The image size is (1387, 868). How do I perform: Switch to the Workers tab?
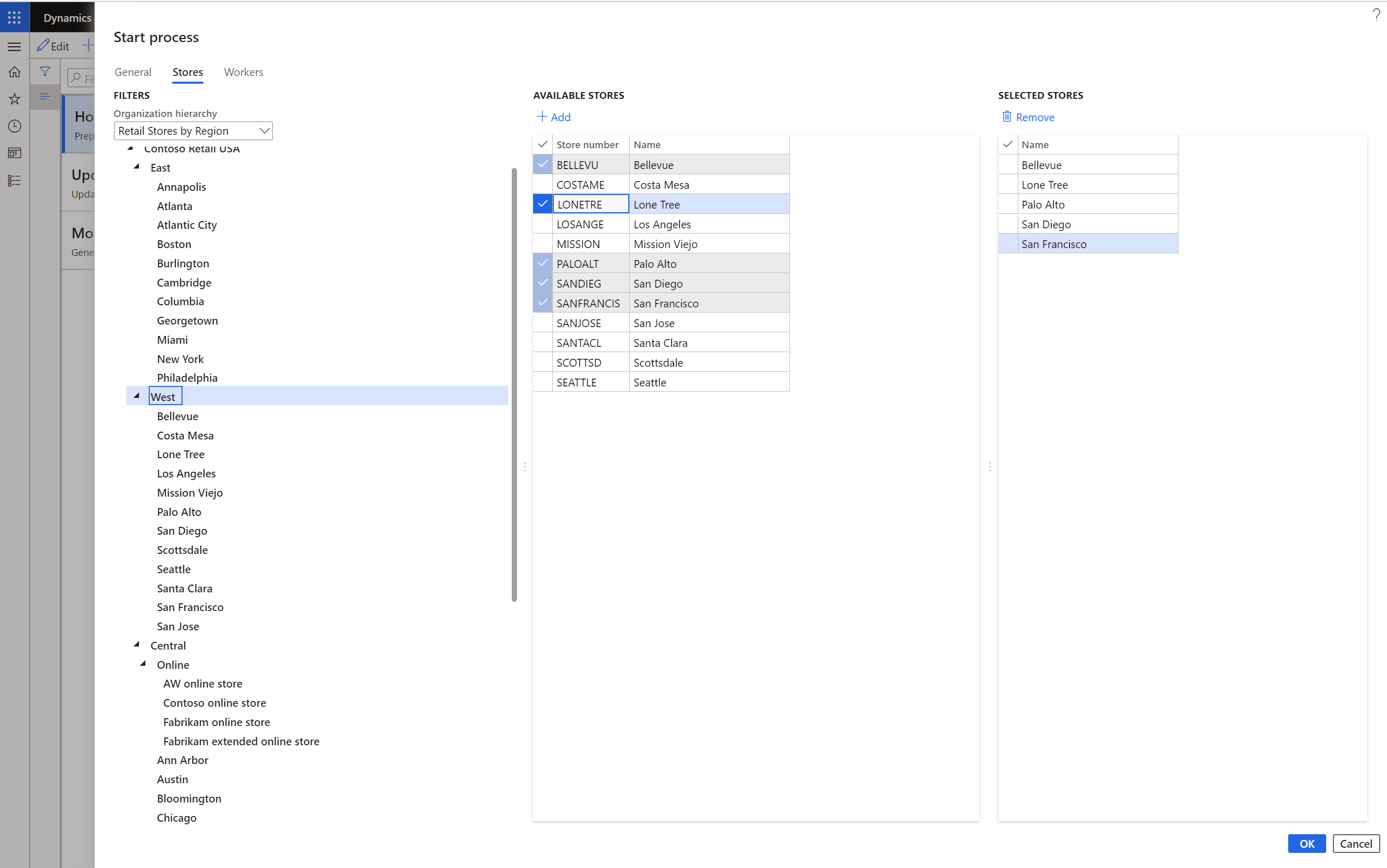click(x=243, y=71)
